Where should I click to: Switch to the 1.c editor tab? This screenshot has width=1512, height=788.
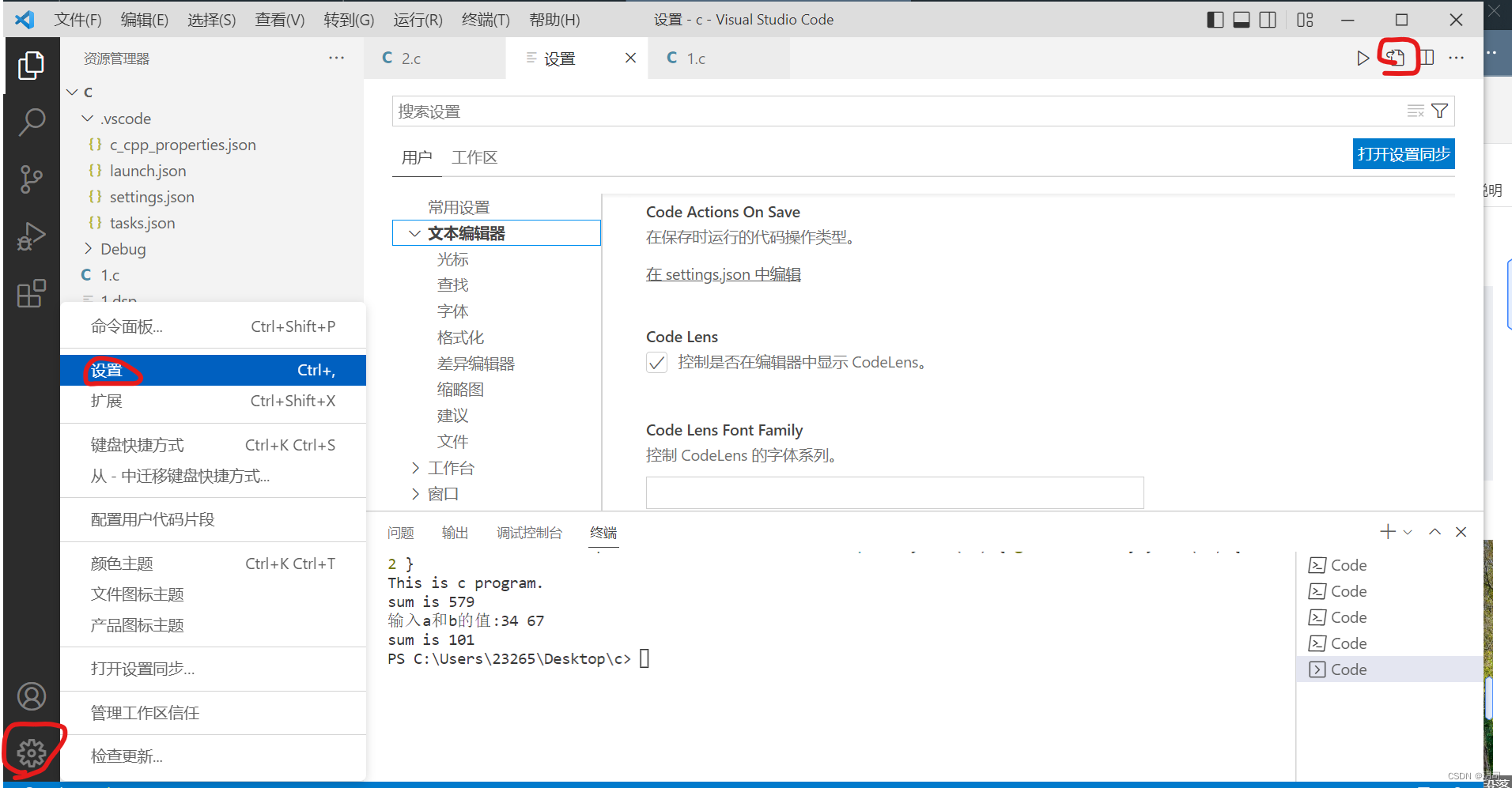click(x=719, y=58)
